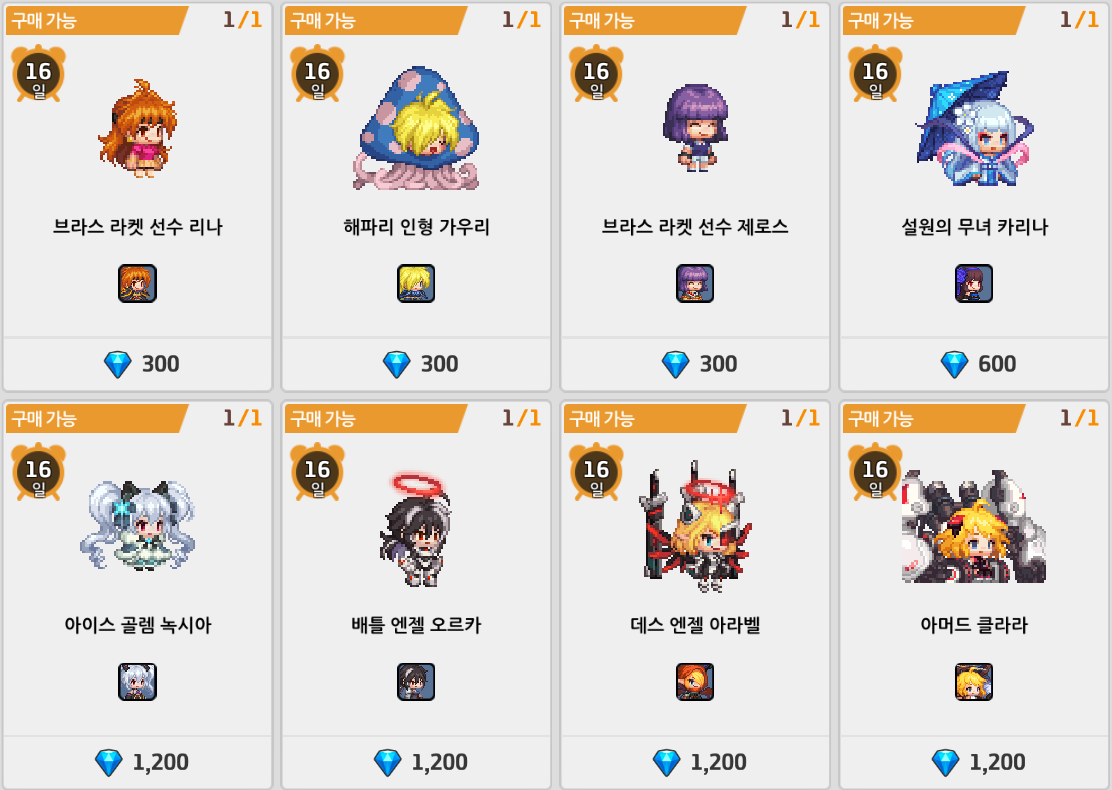Purchase 설원의 무녀 카리나 for 600 gems
Image resolution: width=1112 pixels, height=790 pixels.
pyautogui.click(x=974, y=364)
